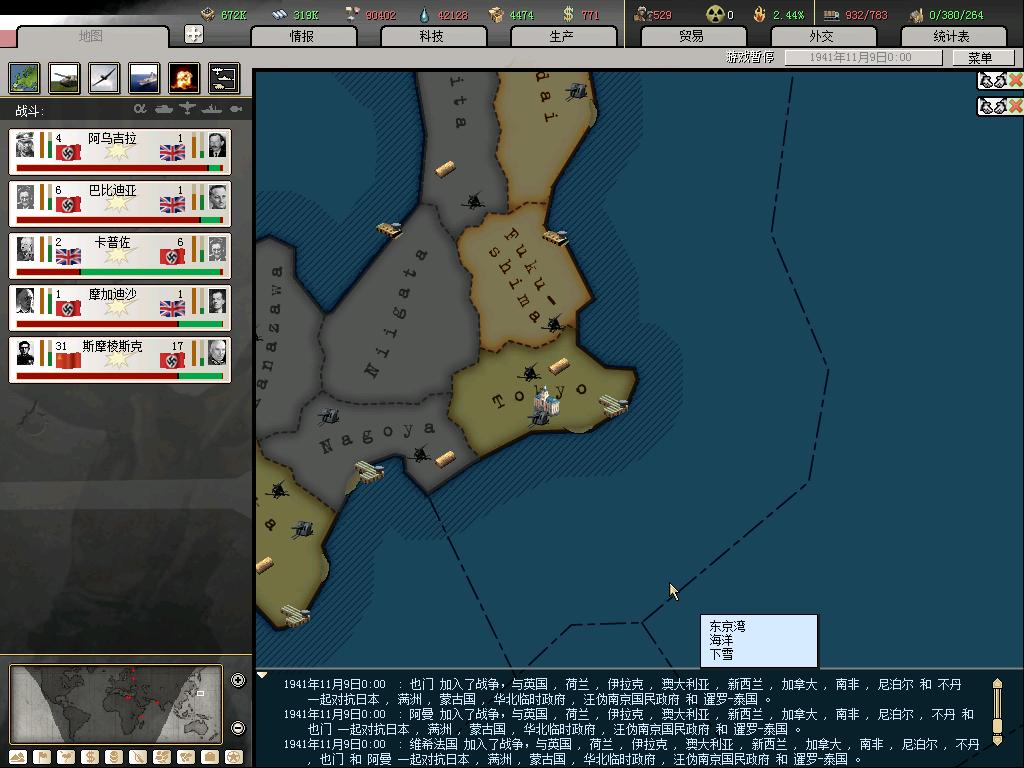The width and height of the screenshot is (1024, 768).
Task: Toggle the ship filter in battle list
Action: click(212, 109)
